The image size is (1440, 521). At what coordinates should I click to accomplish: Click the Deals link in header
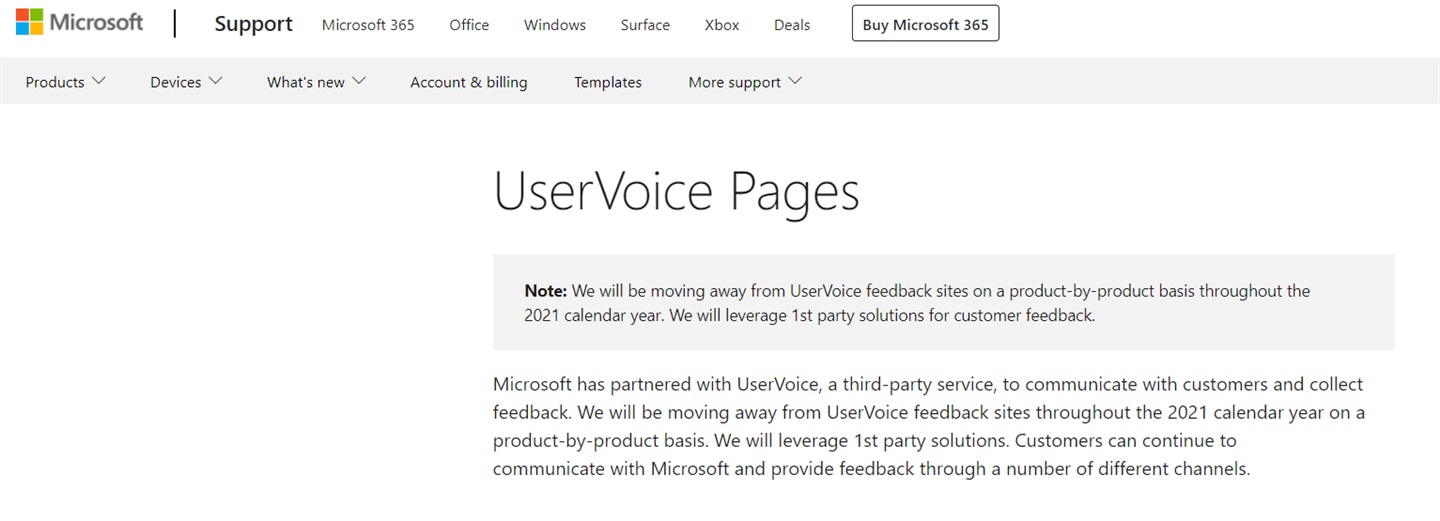(792, 25)
